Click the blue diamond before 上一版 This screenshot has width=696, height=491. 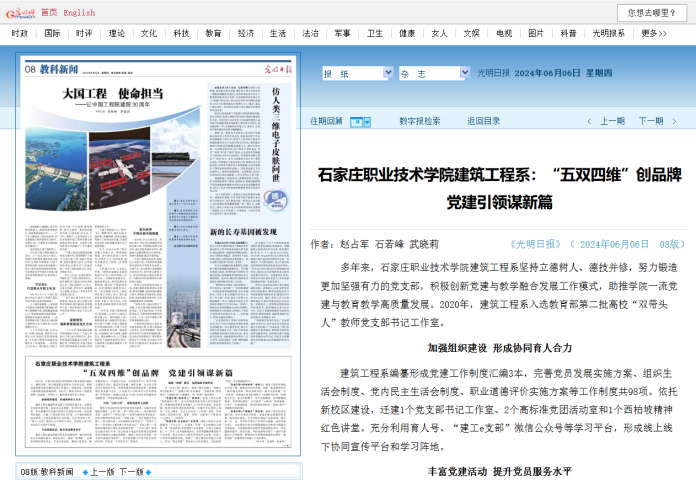(x=86, y=472)
